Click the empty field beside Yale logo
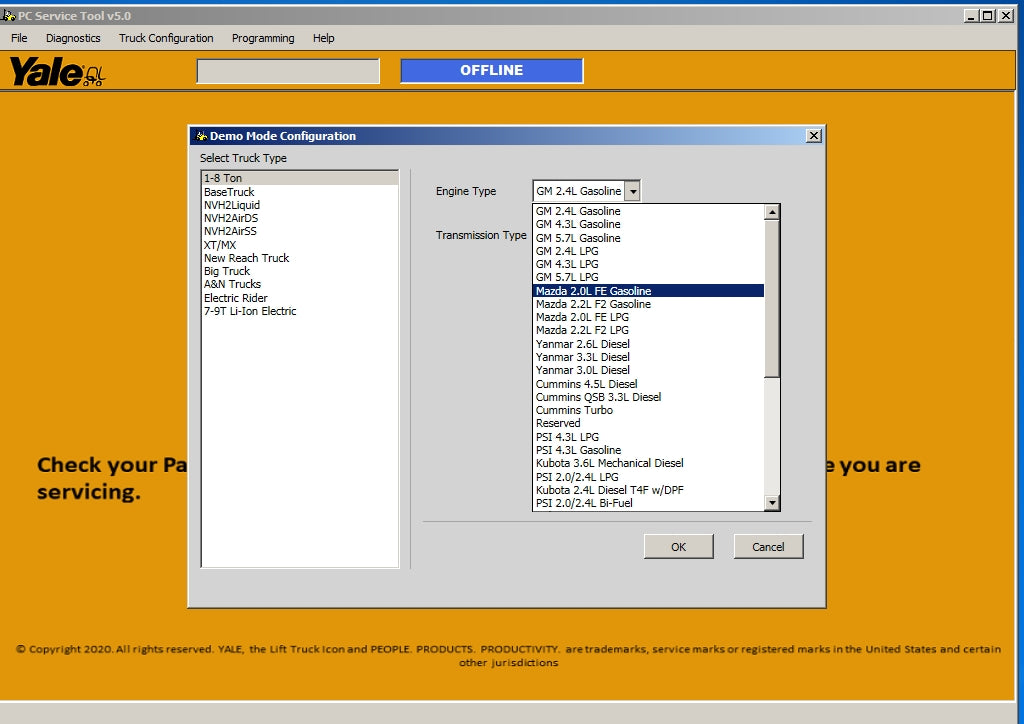This screenshot has height=724, width=1024. (288, 71)
